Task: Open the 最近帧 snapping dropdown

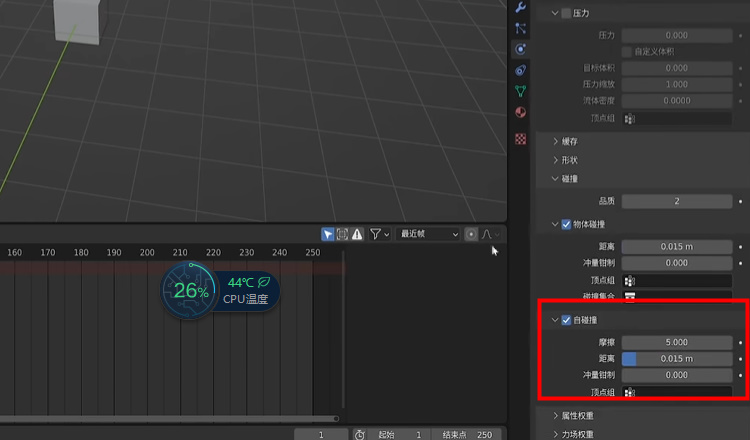Action: pyautogui.click(x=428, y=234)
